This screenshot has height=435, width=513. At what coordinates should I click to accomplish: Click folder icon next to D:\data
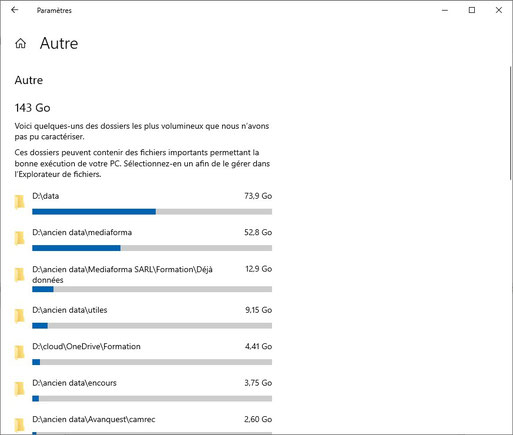[19, 202]
